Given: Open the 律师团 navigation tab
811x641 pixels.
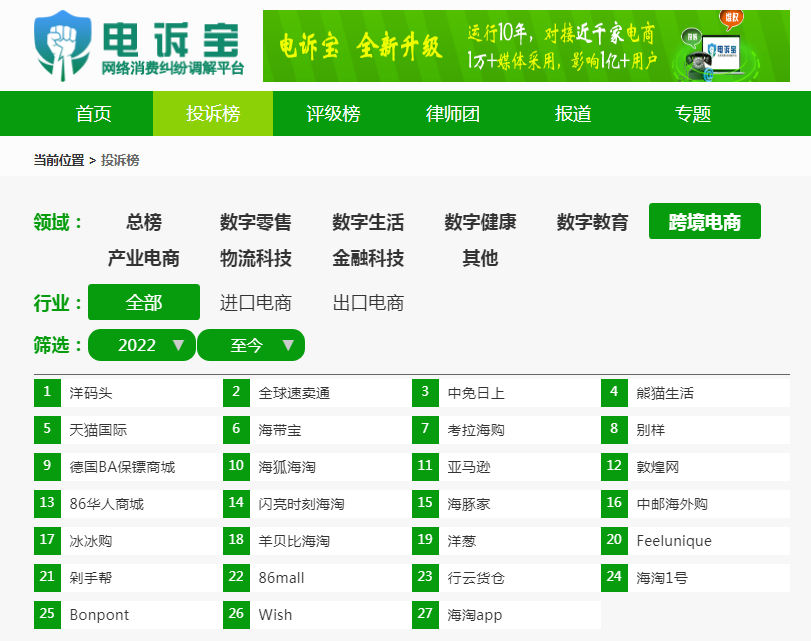Looking at the screenshot, I should tap(453, 113).
